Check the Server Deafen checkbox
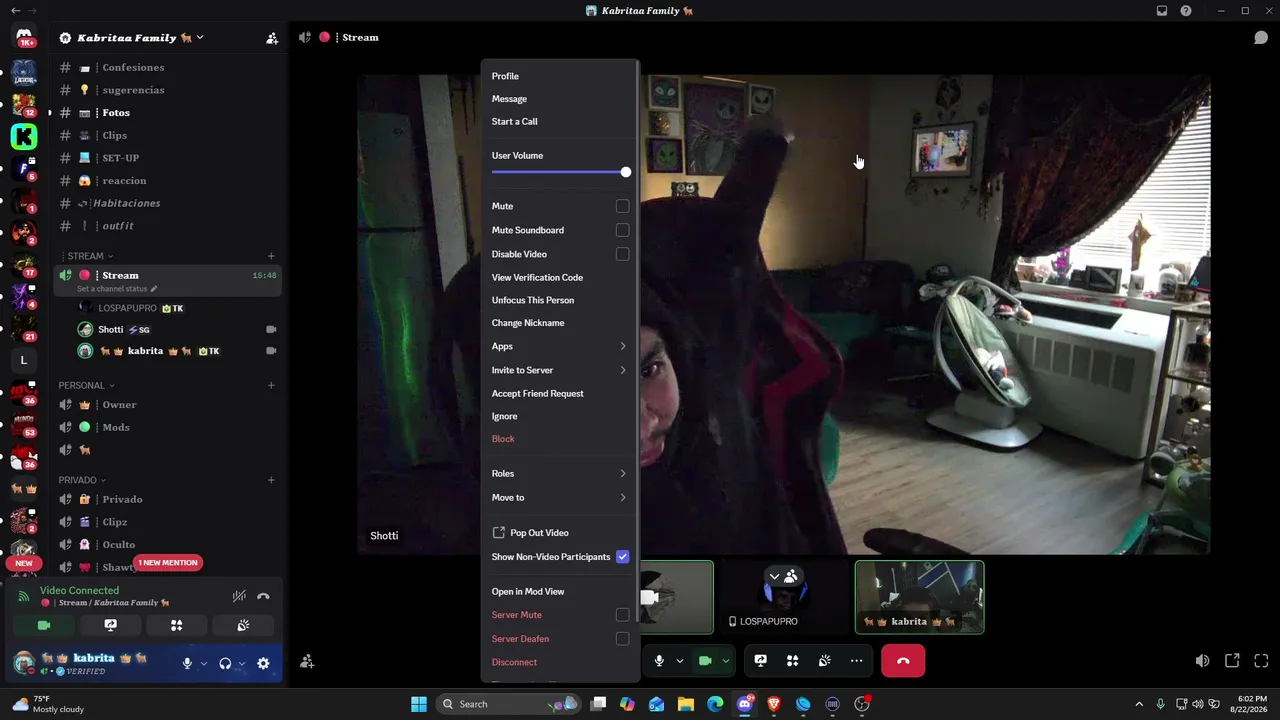 [622, 639]
